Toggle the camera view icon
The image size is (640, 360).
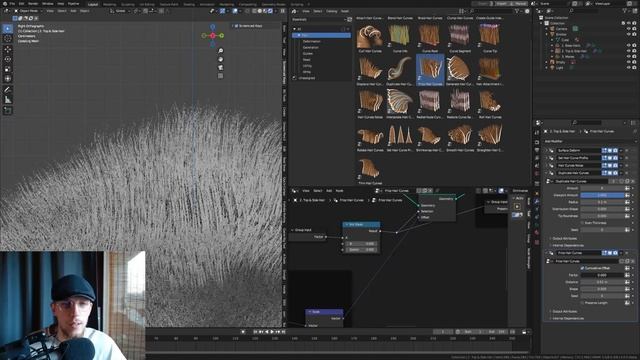[x=220, y=67]
